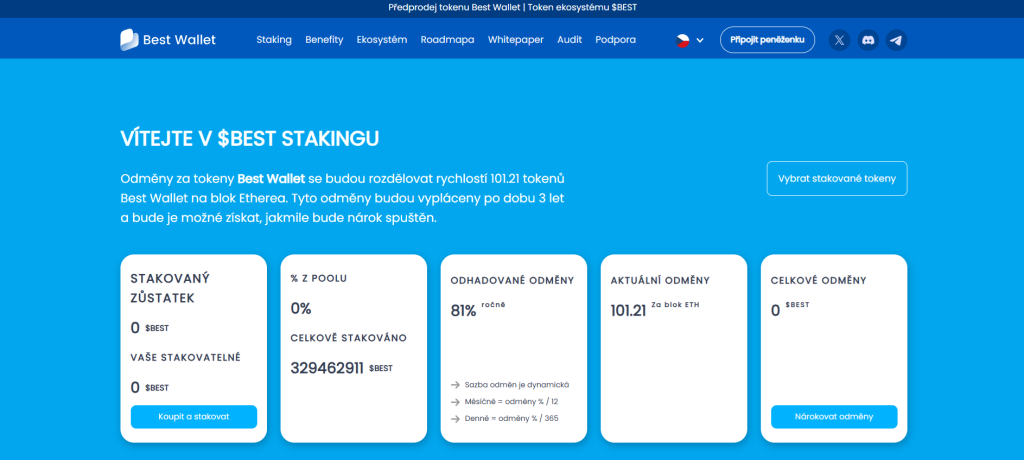Viewport: 1024px width, 460px height.
Task: Select the heading VÍTEJTE V $BEST STAKINGU
Action: [x=249, y=139]
